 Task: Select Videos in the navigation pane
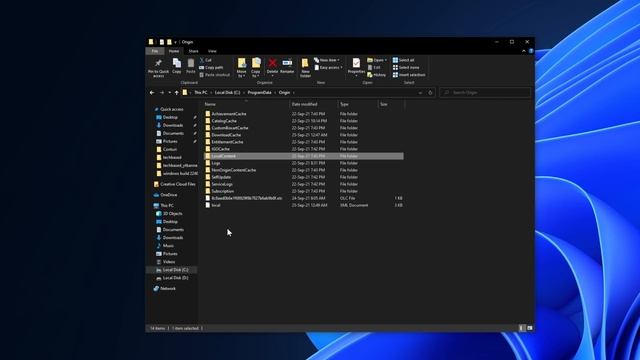pyautogui.click(x=166, y=262)
